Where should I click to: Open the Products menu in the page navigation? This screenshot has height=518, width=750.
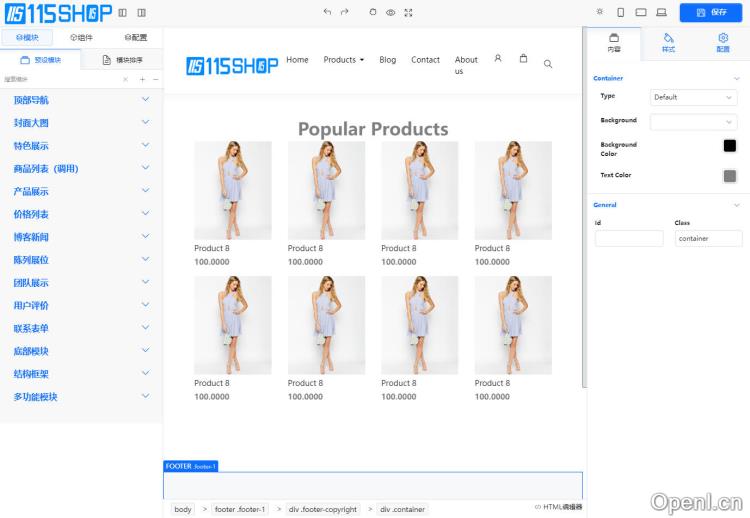(x=343, y=60)
